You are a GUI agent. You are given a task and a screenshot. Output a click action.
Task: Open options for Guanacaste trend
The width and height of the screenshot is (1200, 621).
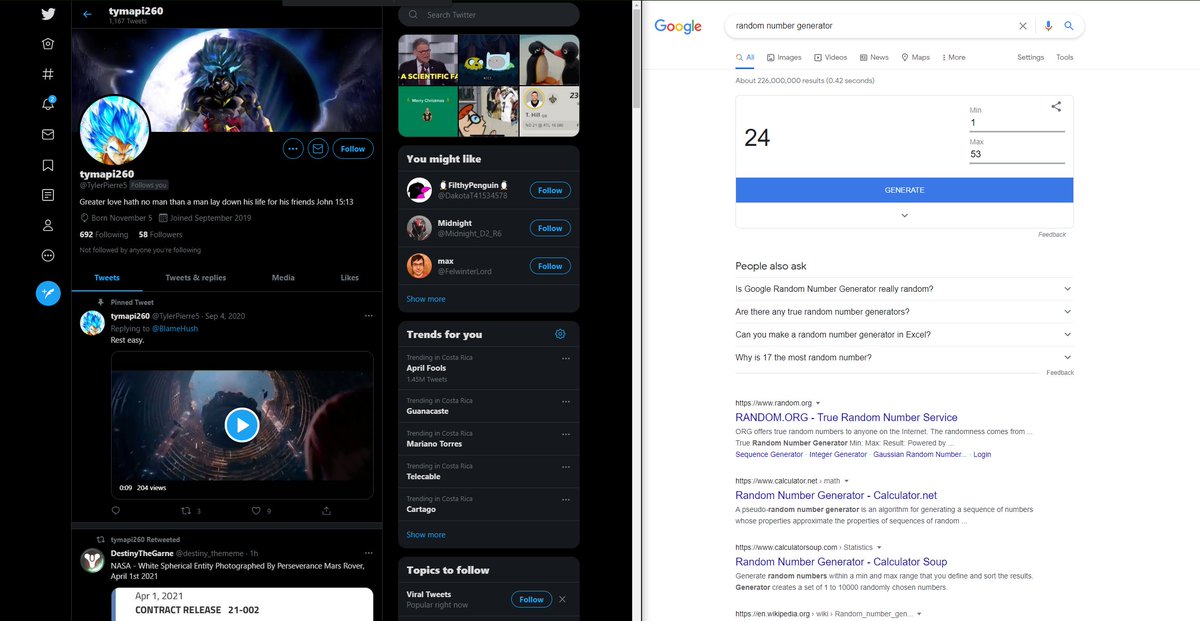(566, 401)
